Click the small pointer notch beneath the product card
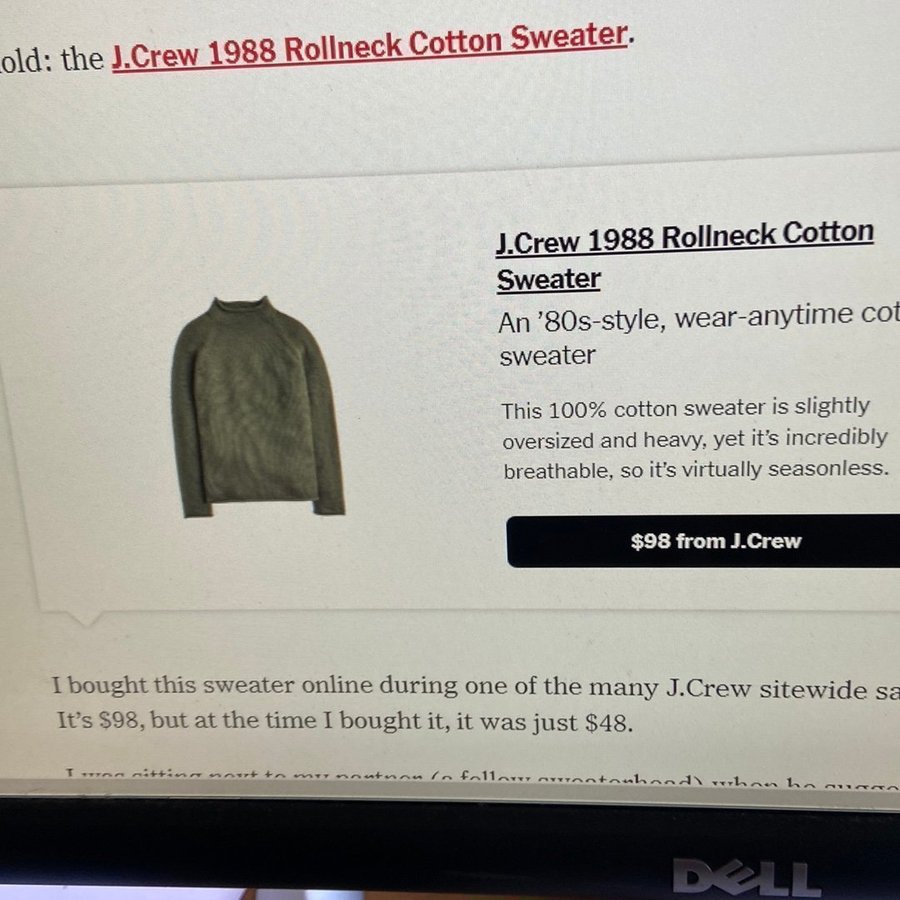 pyautogui.click(x=86, y=618)
